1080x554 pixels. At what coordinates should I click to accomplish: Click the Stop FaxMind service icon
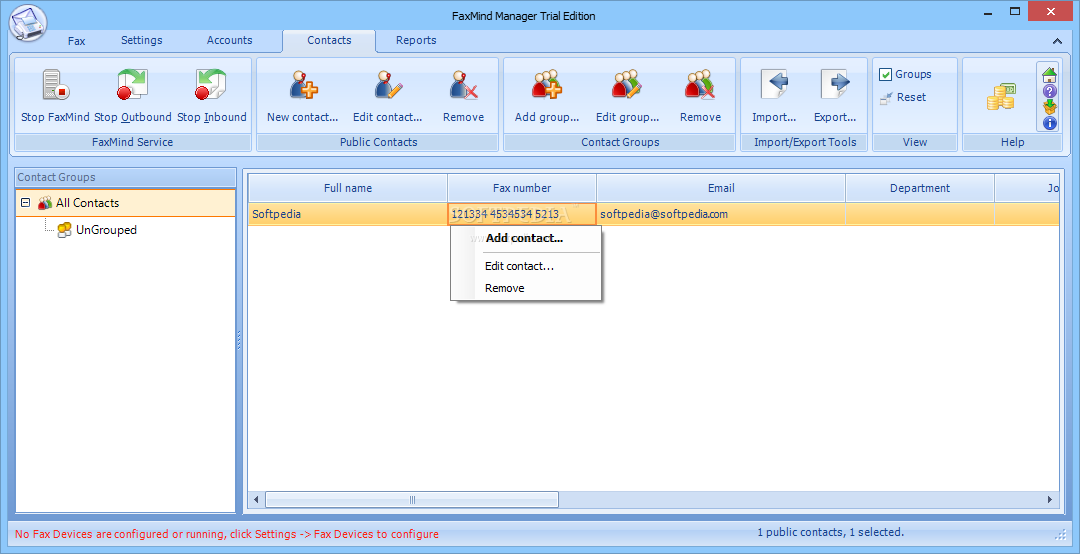pos(55,85)
